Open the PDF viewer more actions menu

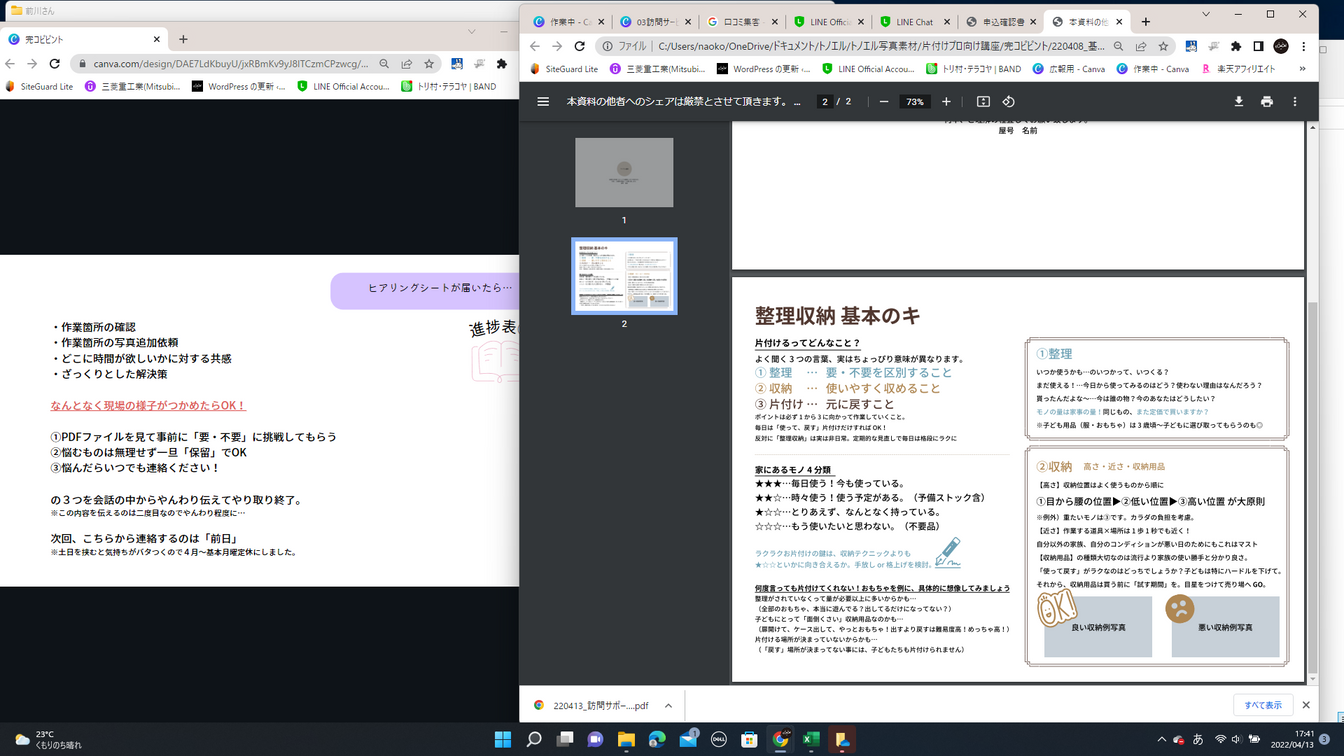click(x=1295, y=102)
